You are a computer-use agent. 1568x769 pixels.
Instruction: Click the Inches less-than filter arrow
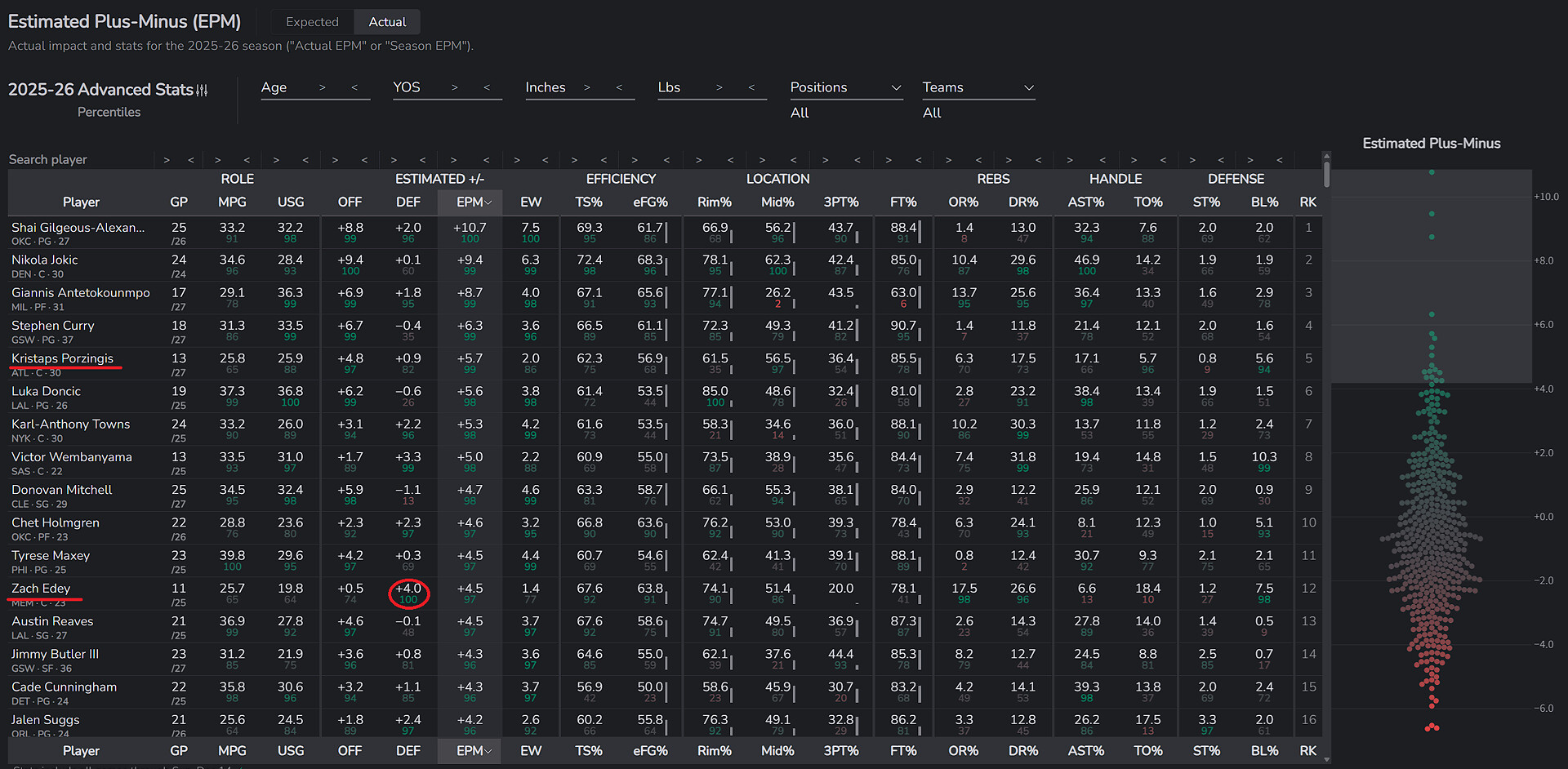tap(619, 87)
